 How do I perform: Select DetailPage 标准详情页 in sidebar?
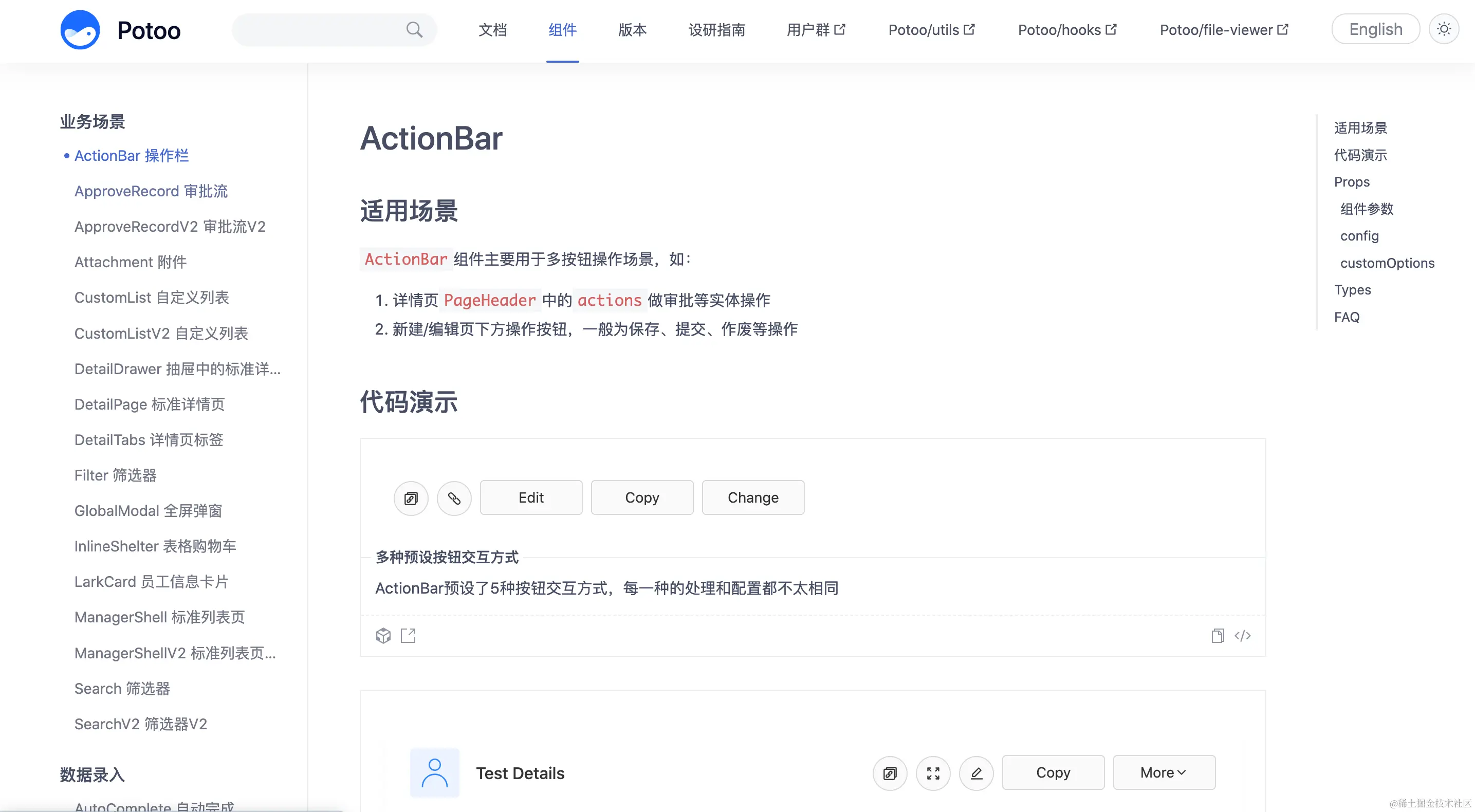click(x=150, y=404)
